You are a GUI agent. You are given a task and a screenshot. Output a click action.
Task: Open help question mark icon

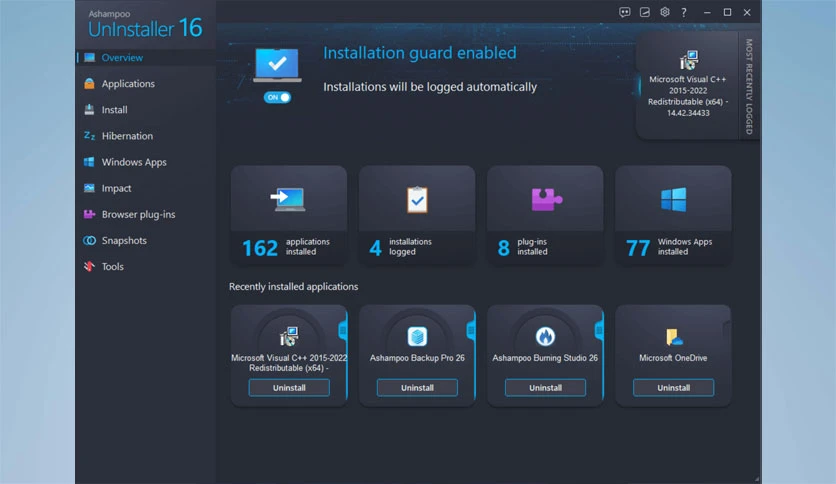684,12
